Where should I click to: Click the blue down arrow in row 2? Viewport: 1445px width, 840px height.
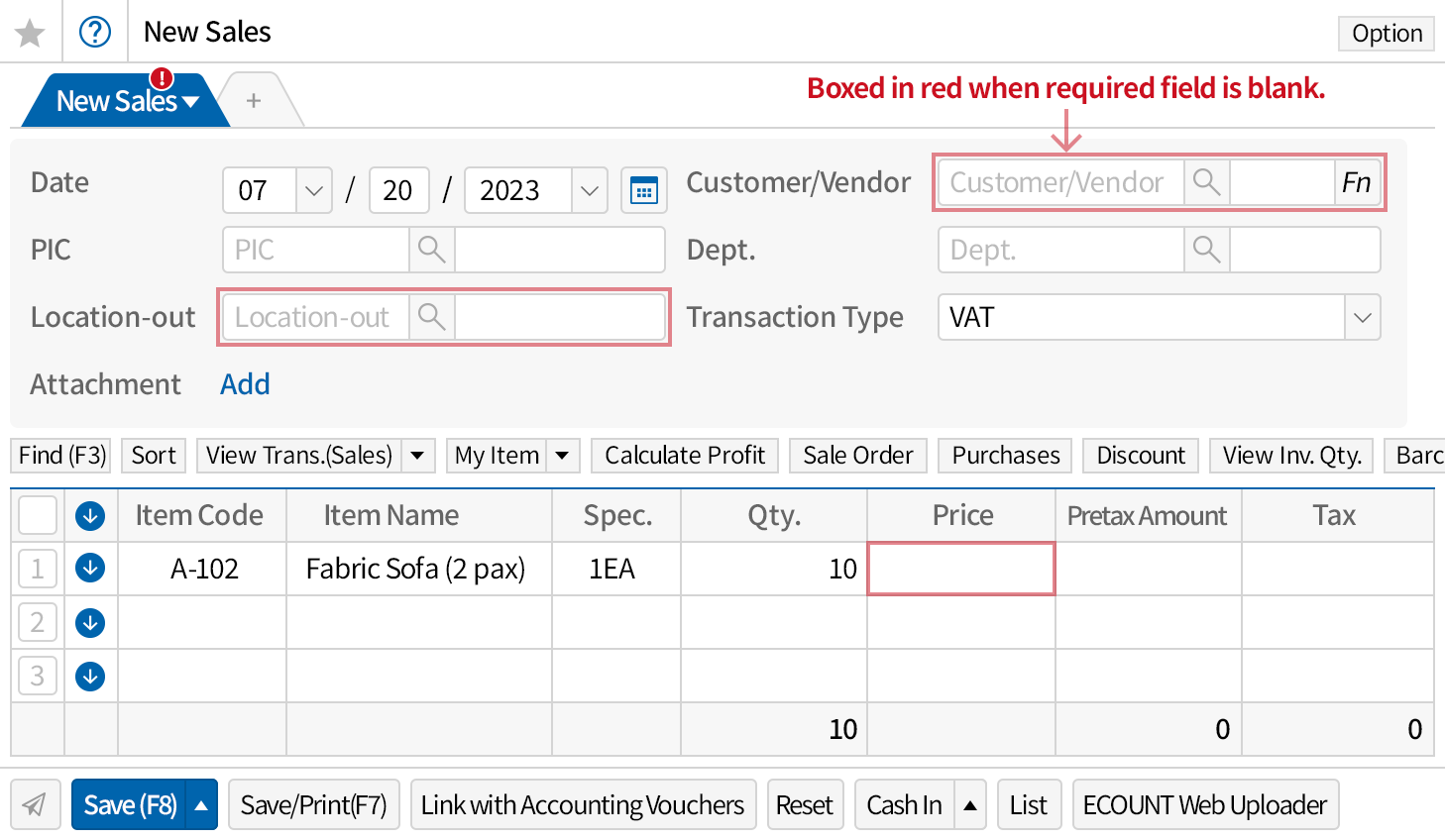(x=90, y=623)
